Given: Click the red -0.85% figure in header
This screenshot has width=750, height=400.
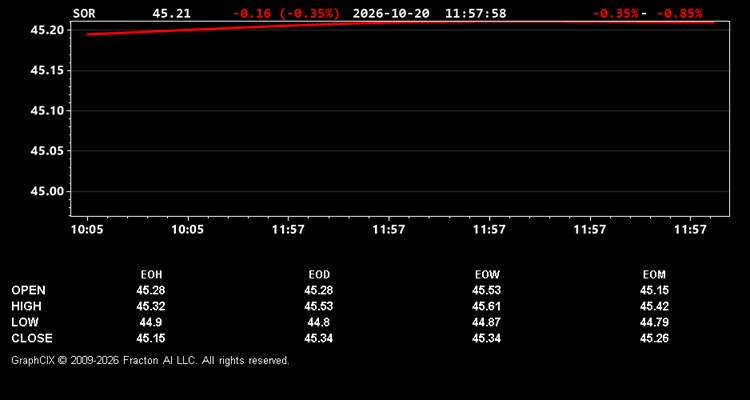Looking at the screenshot, I should (680, 13).
